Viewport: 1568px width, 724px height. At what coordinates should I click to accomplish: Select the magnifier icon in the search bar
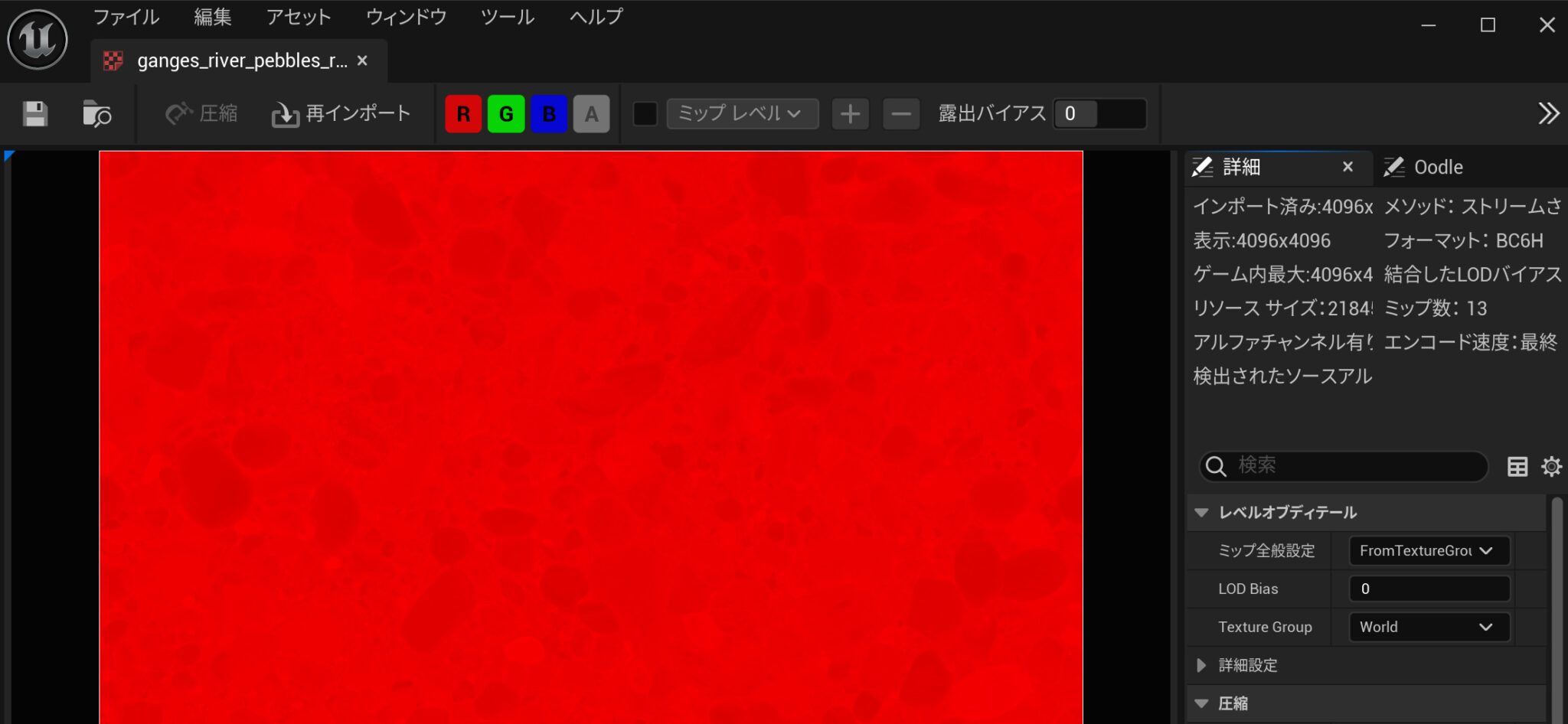point(1216,466)
